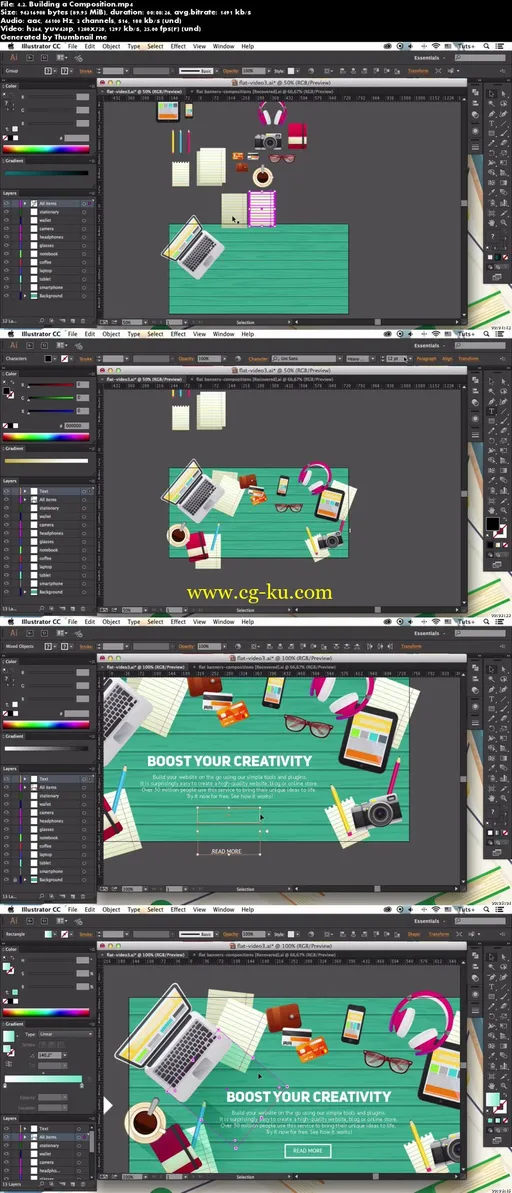Hide the laptop layer in the Group frame

tap(7, 270)
